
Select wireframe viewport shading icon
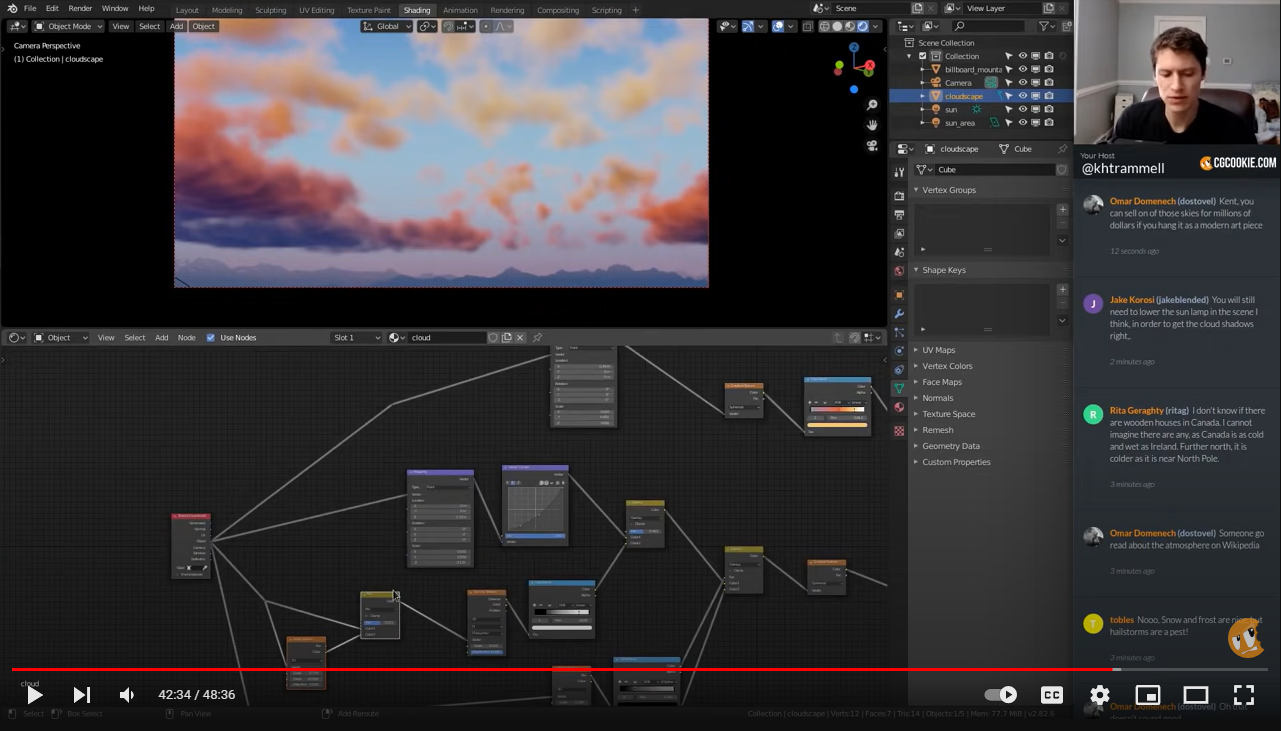pyautogui.click(x=825, y=26)
